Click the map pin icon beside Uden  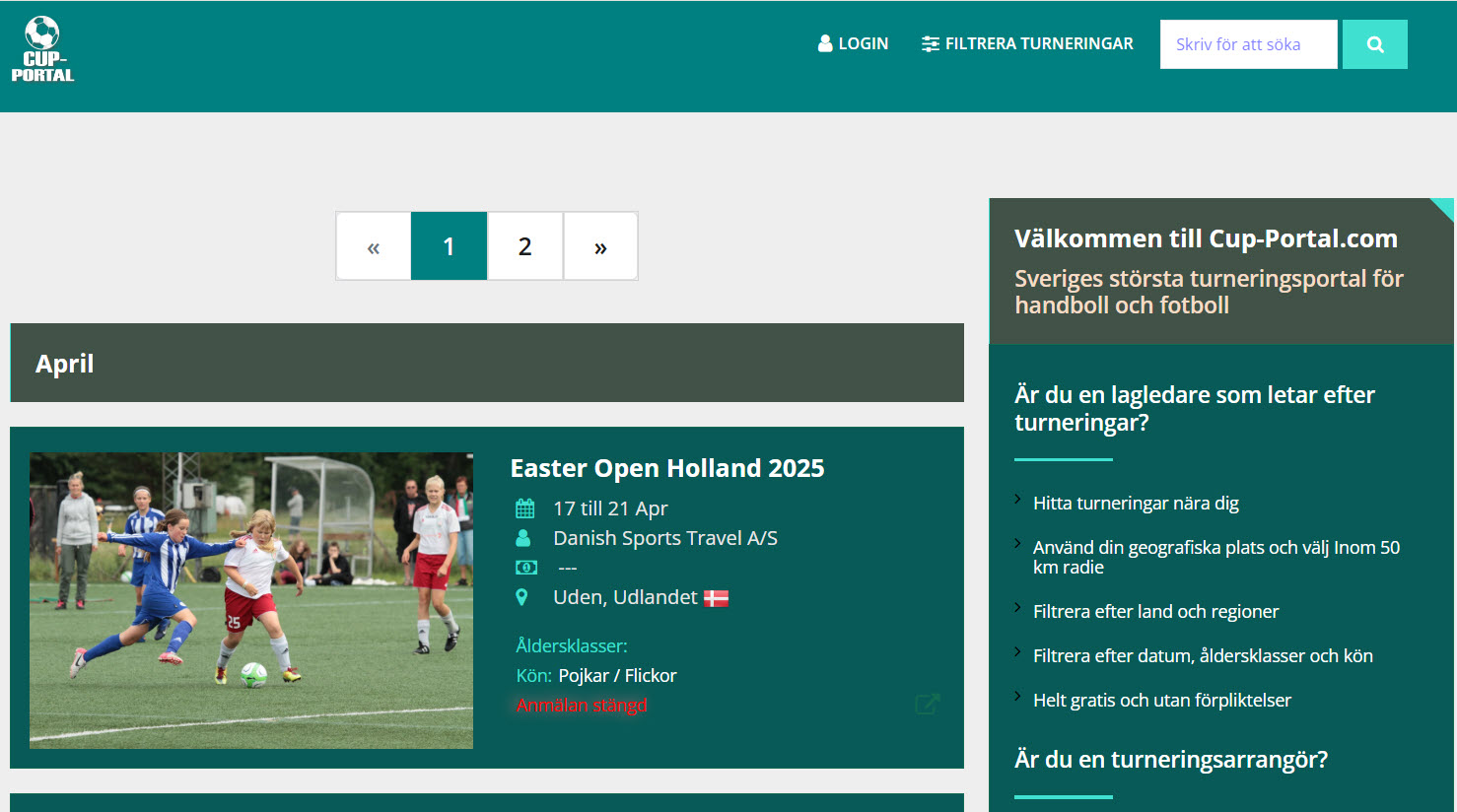pyautogui.click(x=522, y=597)
